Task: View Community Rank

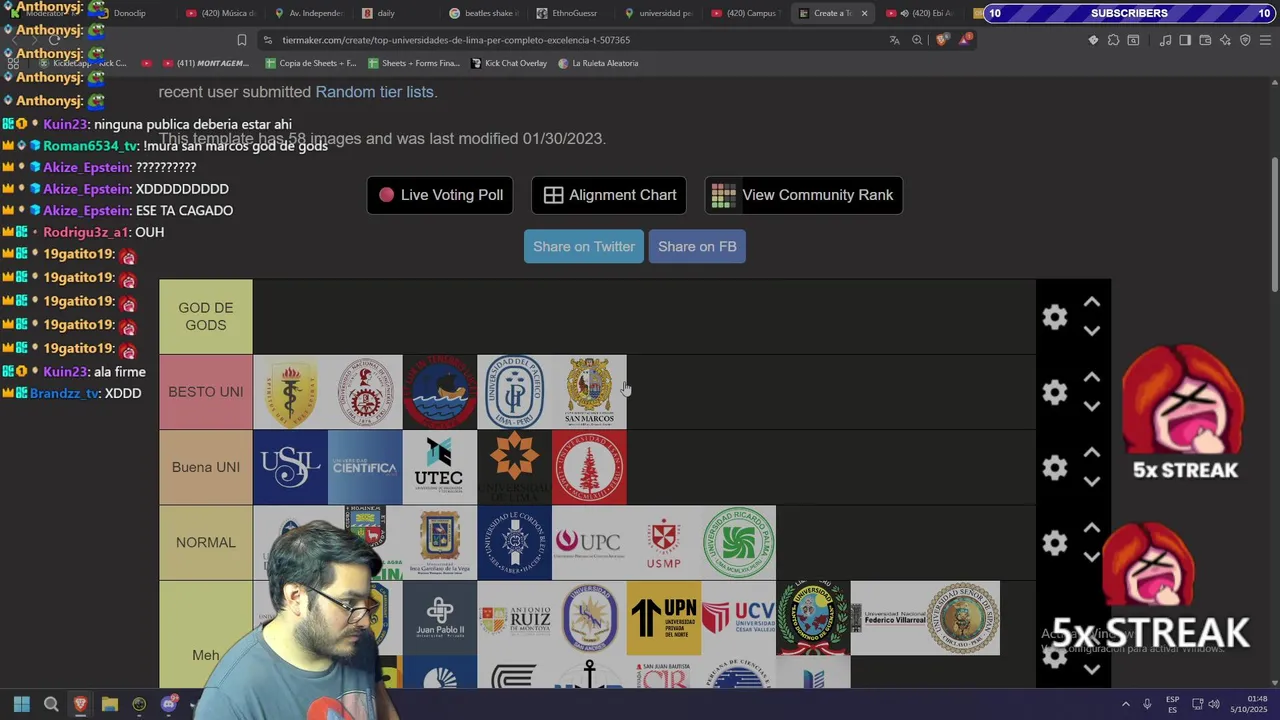Action: (x=804, y=195)
